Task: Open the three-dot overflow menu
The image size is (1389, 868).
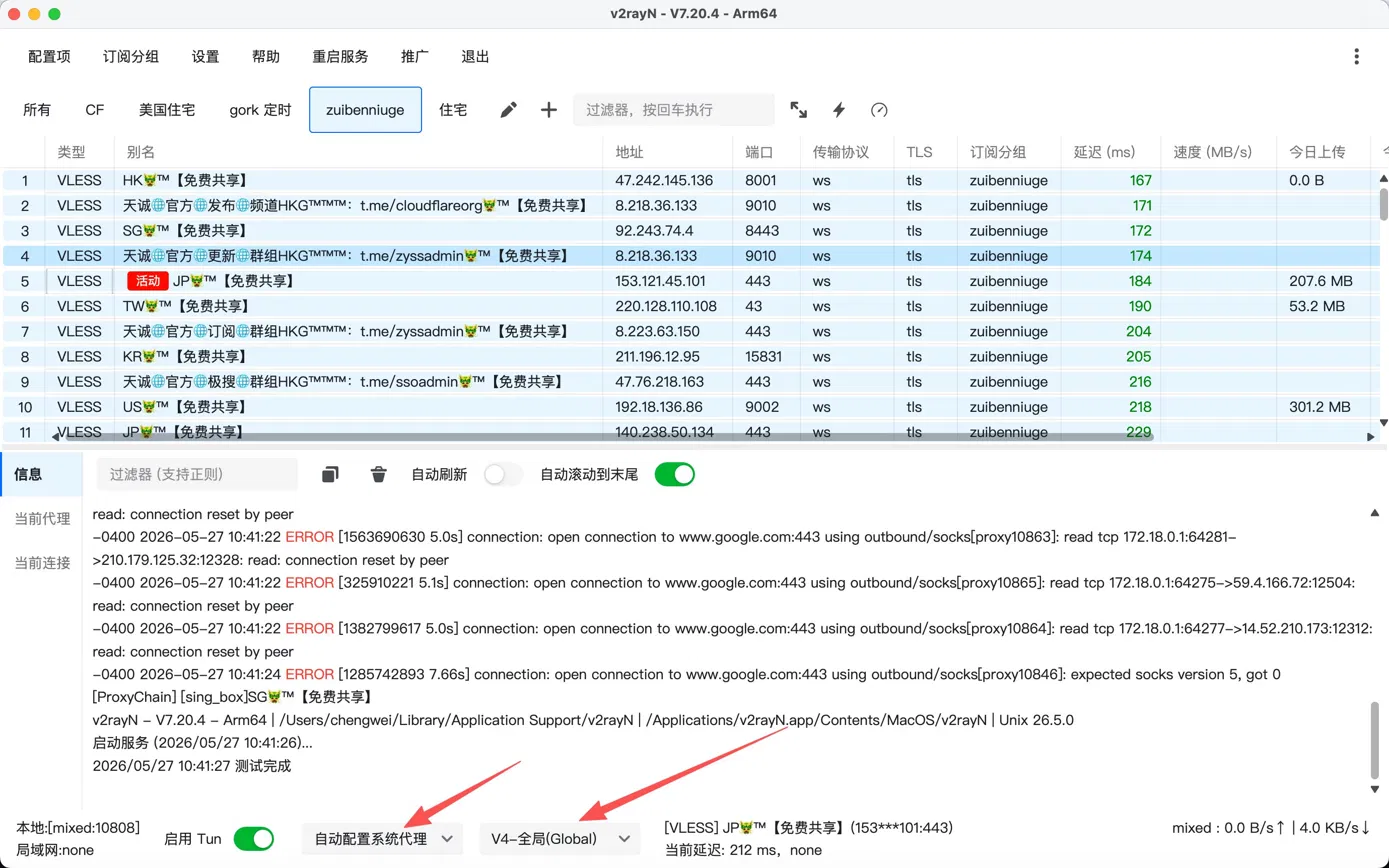Action: (x=1356, y=57)
